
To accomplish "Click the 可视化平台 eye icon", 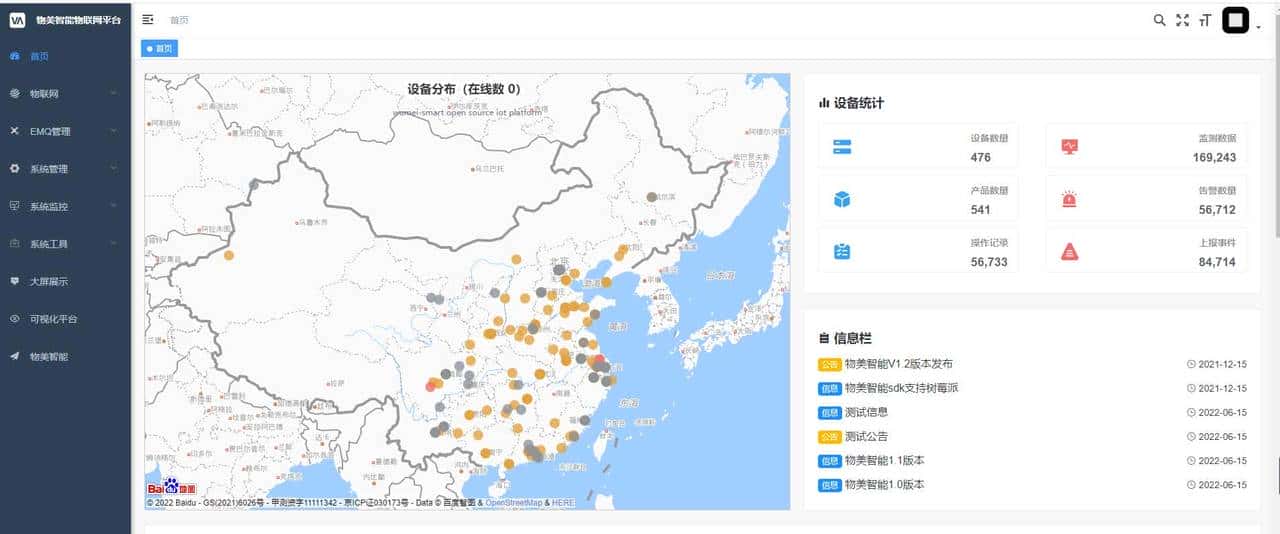I will [14, 319].
